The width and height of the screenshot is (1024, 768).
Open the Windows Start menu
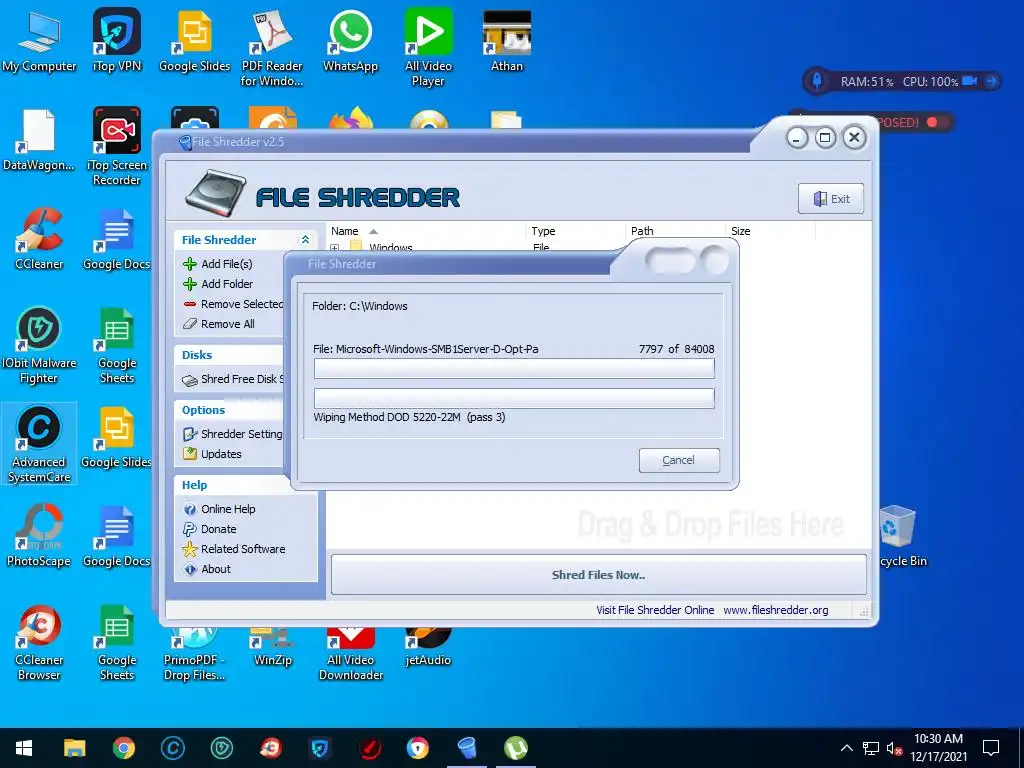click(x=24, y=748)
